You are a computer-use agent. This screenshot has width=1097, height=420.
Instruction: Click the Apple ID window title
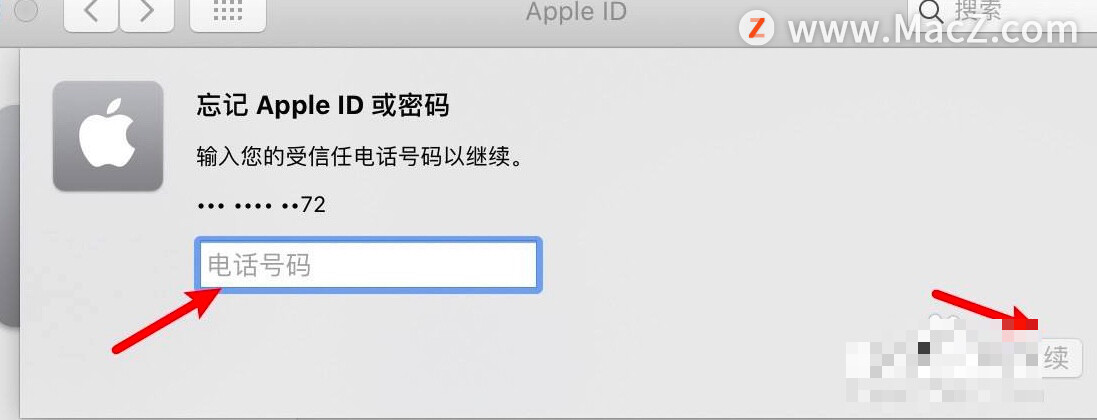point(576,12)
